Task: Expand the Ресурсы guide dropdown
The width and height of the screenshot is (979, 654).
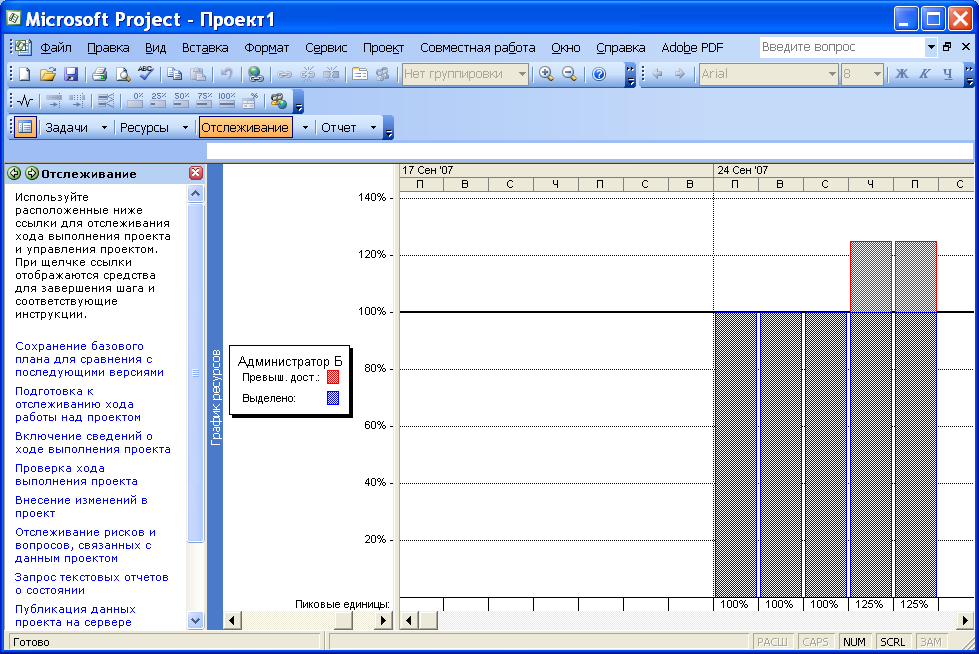Action: (185, 127)
